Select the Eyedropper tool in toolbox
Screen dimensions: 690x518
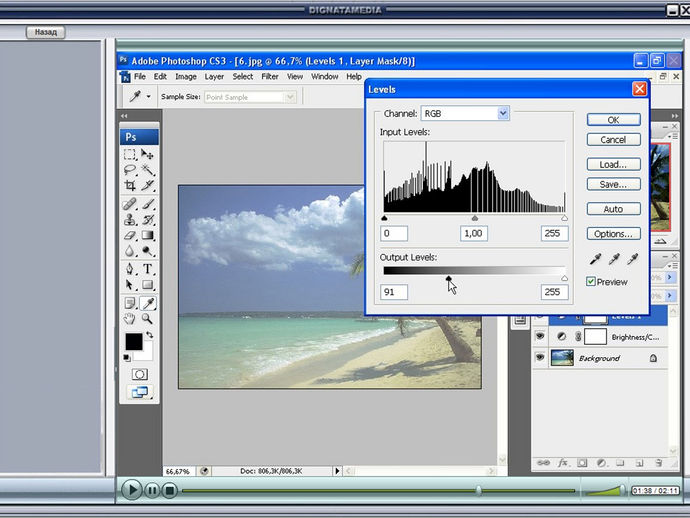pos(148,303)
